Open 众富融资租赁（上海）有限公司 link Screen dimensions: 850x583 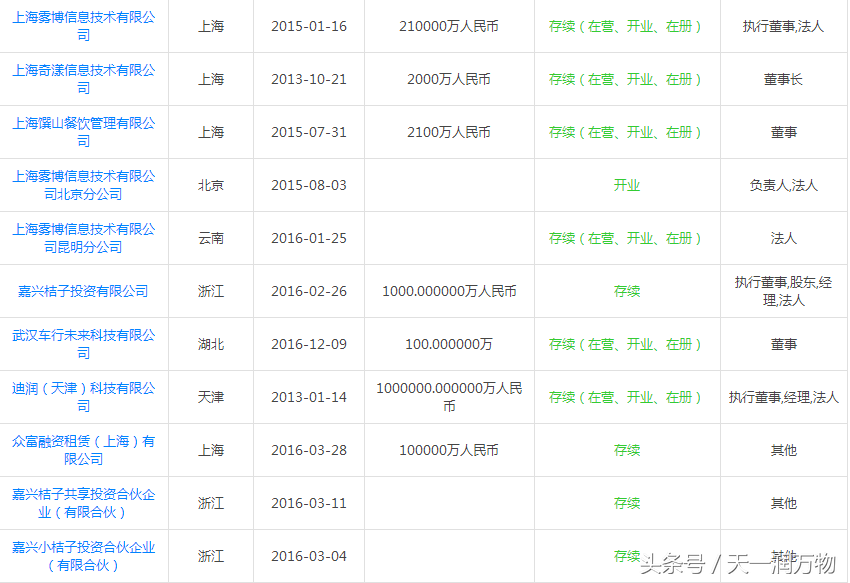pos(83,450)
